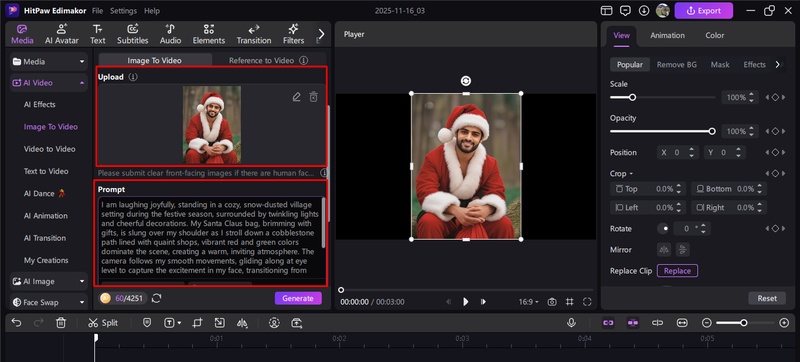The height and width of the screenshot is (362, 800).
Task: Toggle the Rotate keyframe diamond
Action: click(x=775, y=229)
